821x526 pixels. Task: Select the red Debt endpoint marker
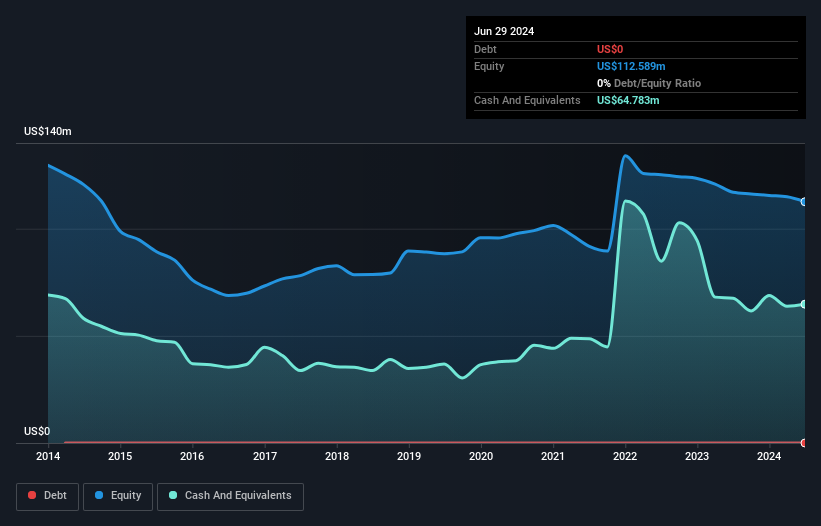804,443
